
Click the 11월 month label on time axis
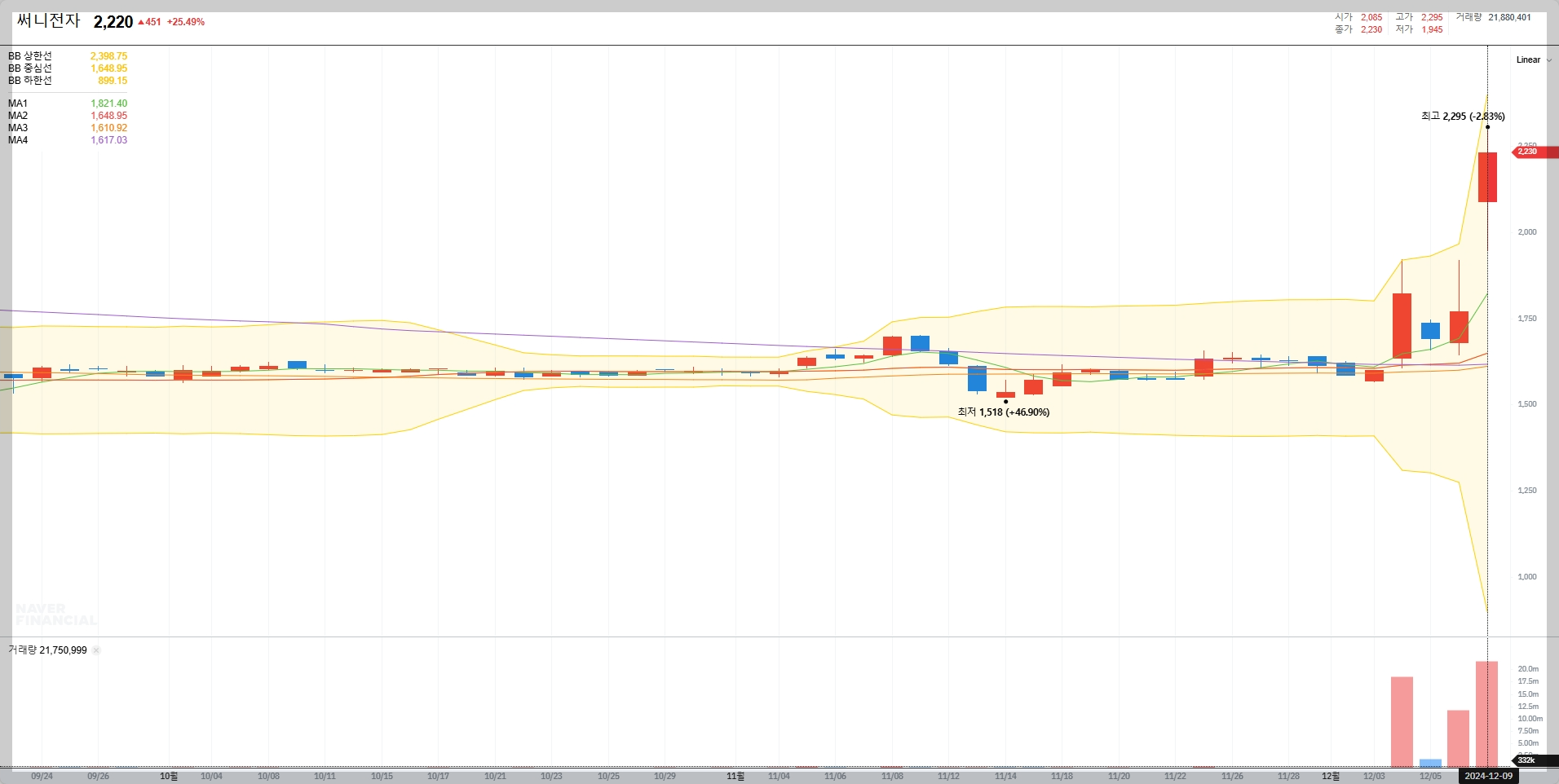pos(735,776)
